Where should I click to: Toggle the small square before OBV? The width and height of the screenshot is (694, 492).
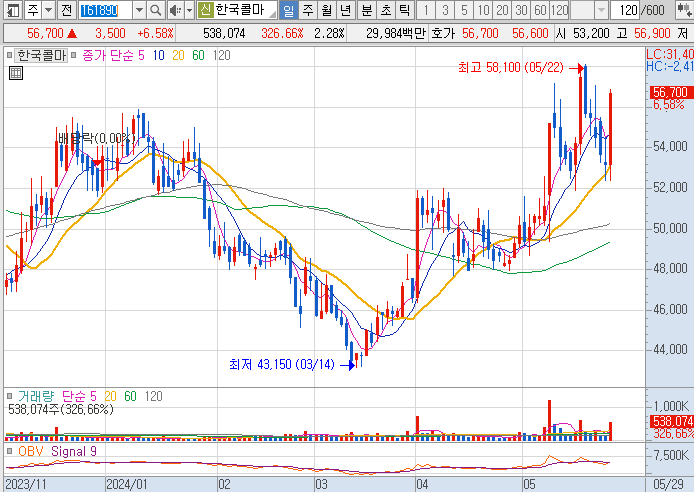(9, 451)
